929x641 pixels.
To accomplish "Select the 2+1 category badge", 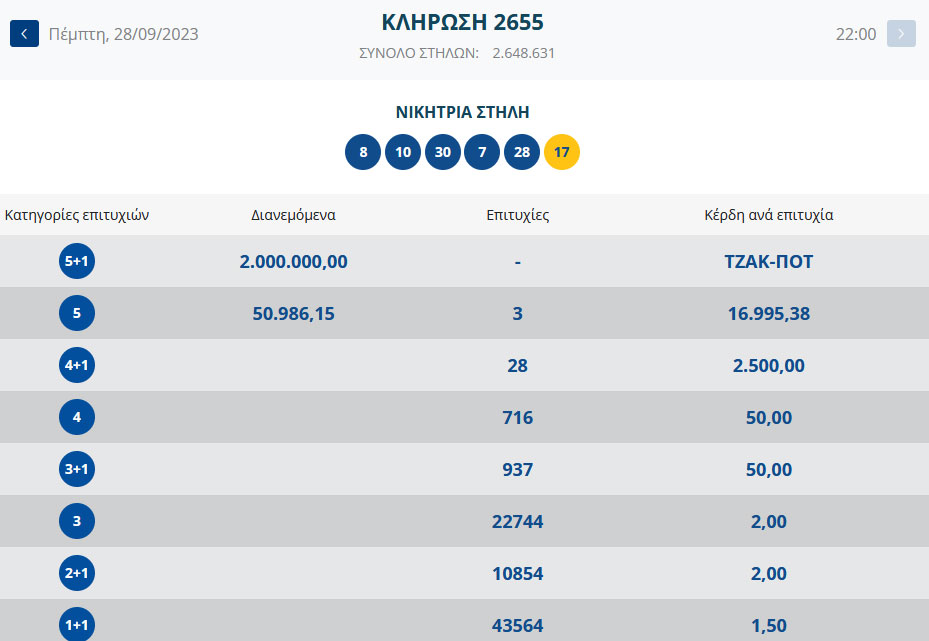I will pos(77,574).
